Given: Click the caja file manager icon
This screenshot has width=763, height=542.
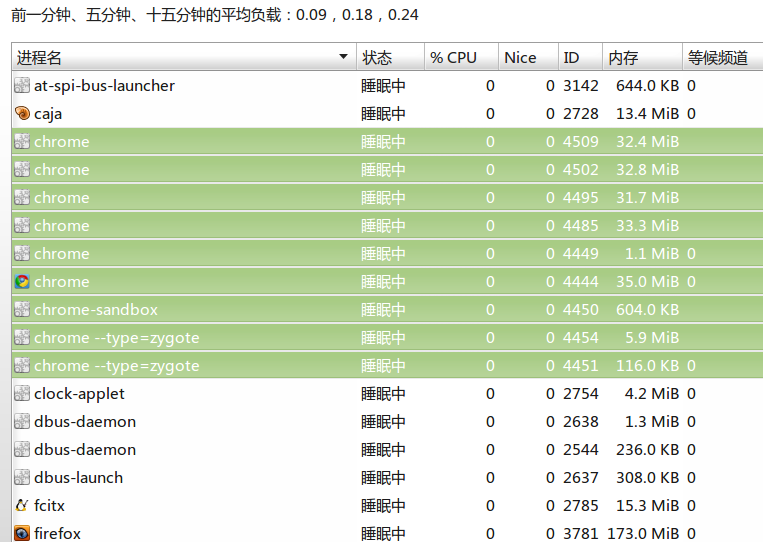Looking at the screenshot, I should pyautogui.click(x=22, y=113).
